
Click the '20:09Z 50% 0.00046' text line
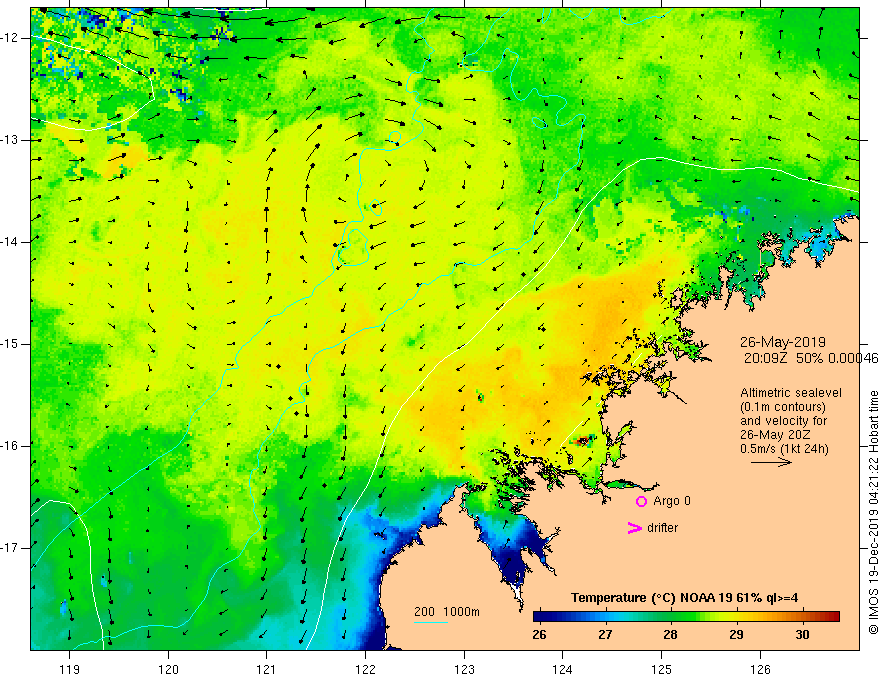point(811,358)
